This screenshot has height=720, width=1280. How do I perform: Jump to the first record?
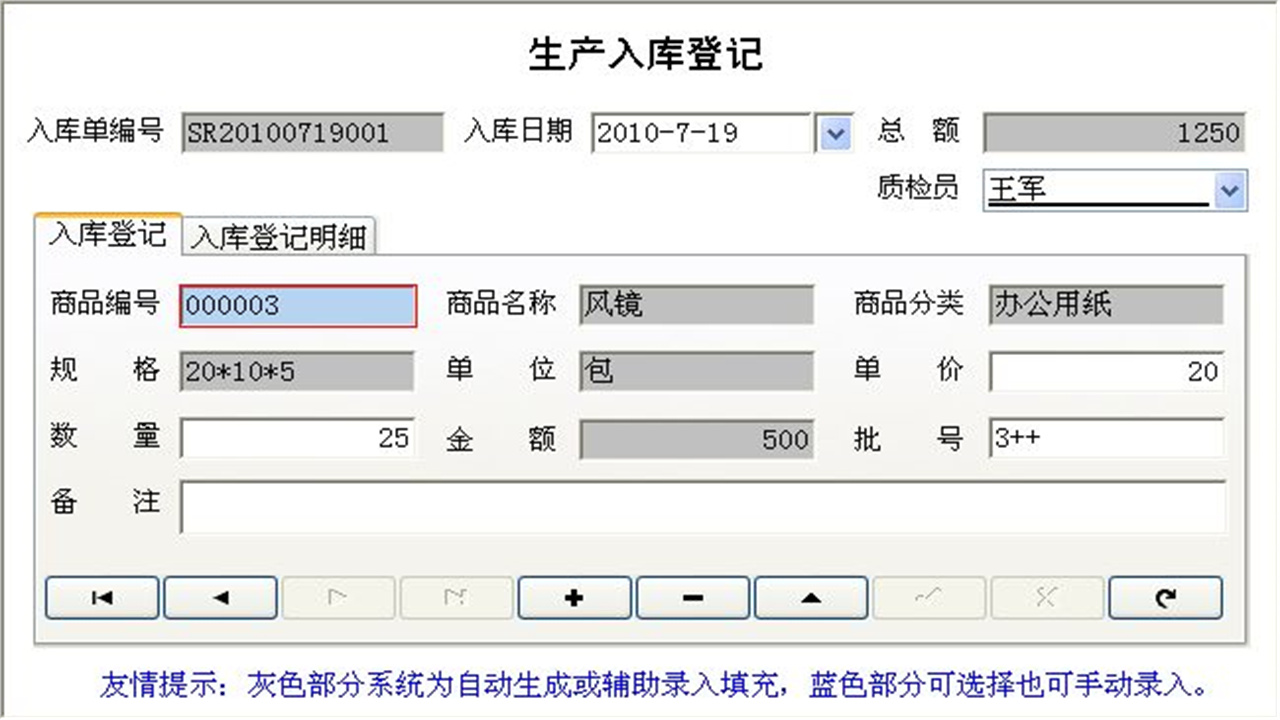101,597
